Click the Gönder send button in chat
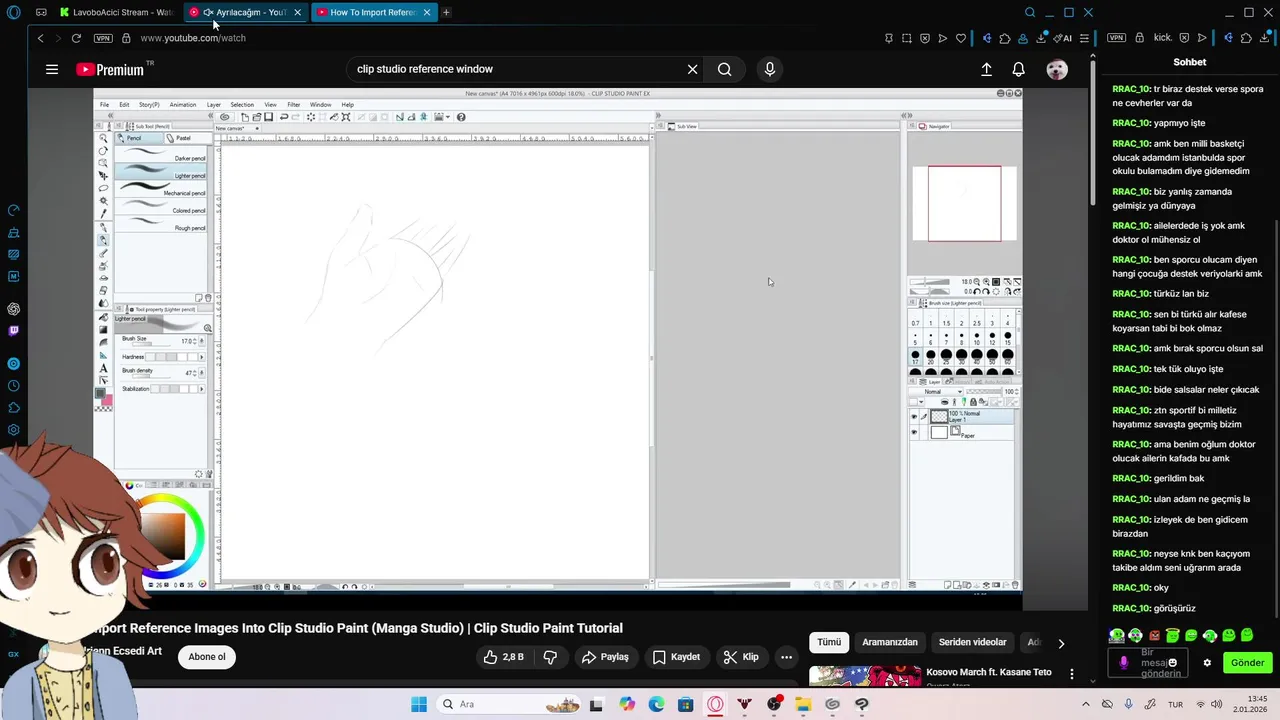This screenshot has height=720, width=1280. pyautogui.click(x=1247, y=662)
